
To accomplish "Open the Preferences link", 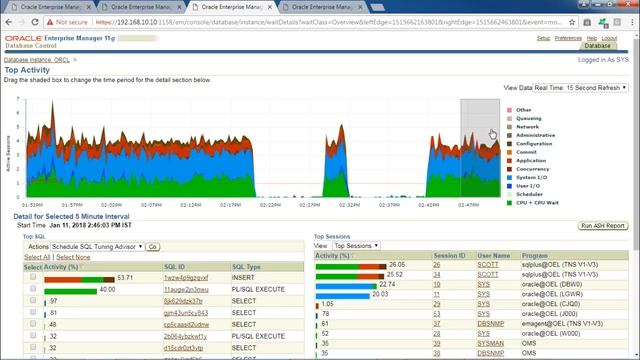I will (x=568, y=38).
